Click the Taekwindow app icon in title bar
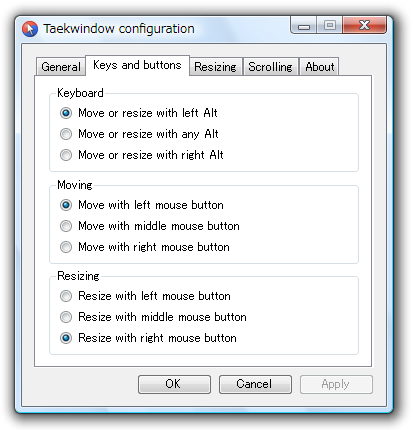The width and height of the screenshot is (413, 430). tap(30, 29)
